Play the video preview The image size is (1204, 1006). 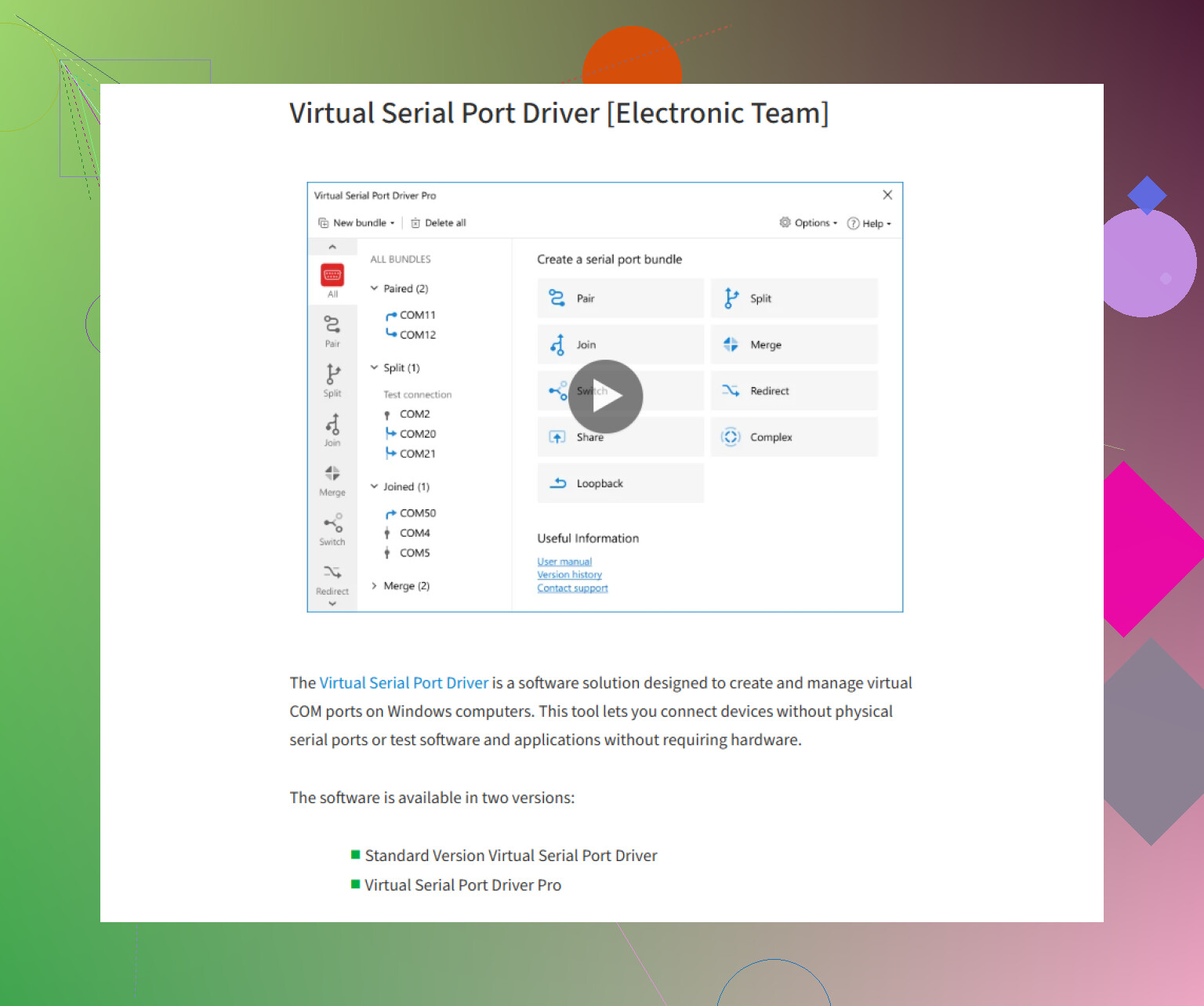[x=605, y=396]
